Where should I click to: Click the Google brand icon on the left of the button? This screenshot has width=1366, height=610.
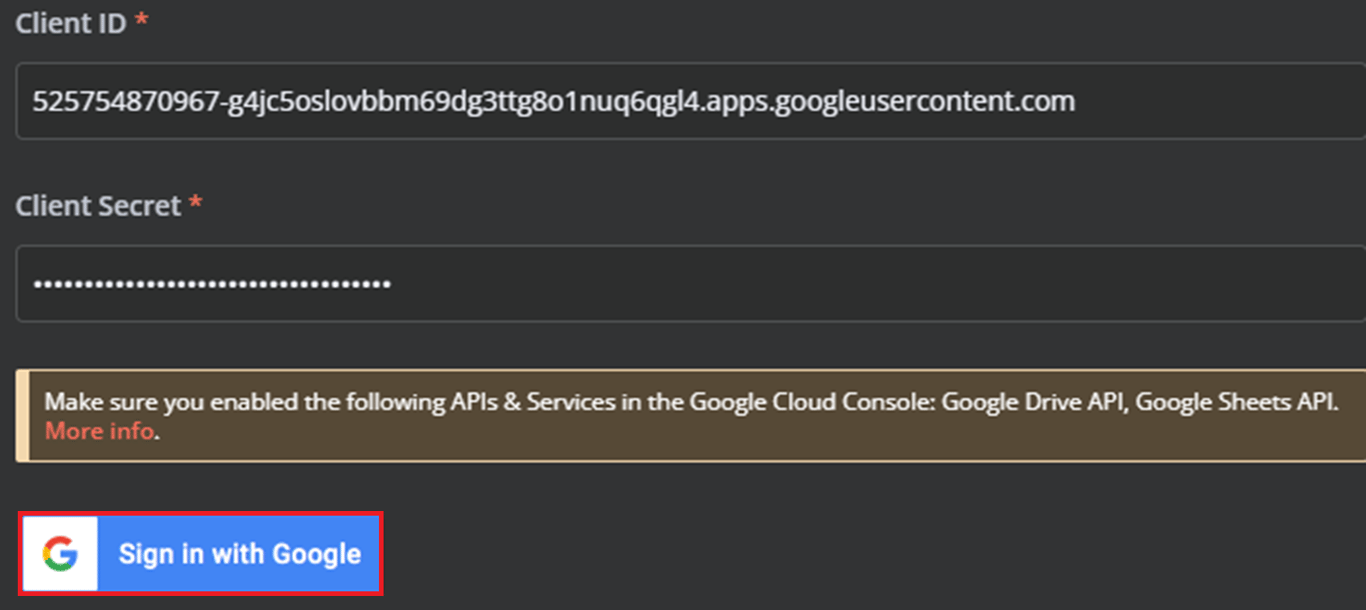tap(60, 552)
